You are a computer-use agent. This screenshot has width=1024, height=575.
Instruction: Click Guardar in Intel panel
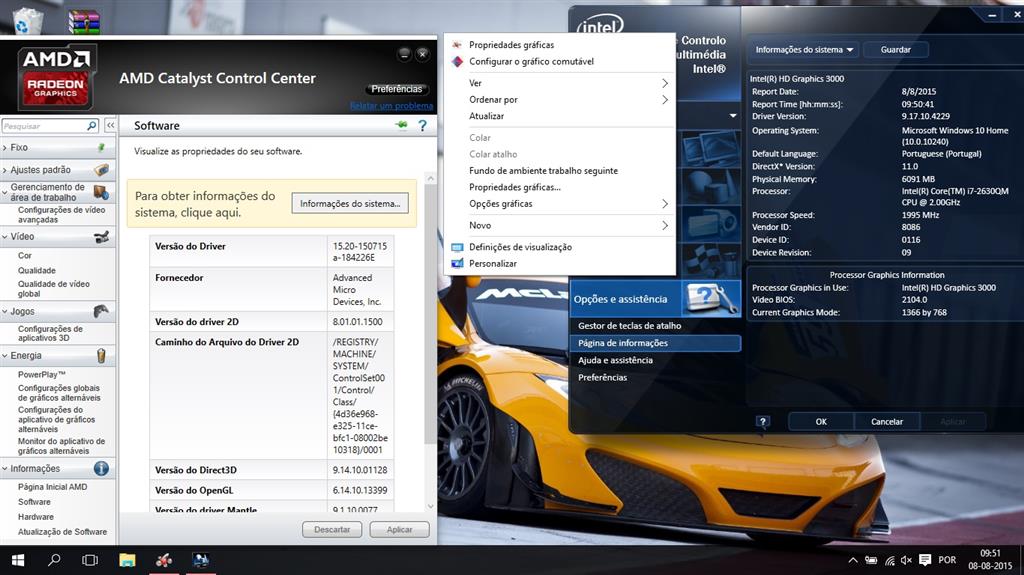tap(895, 50)
